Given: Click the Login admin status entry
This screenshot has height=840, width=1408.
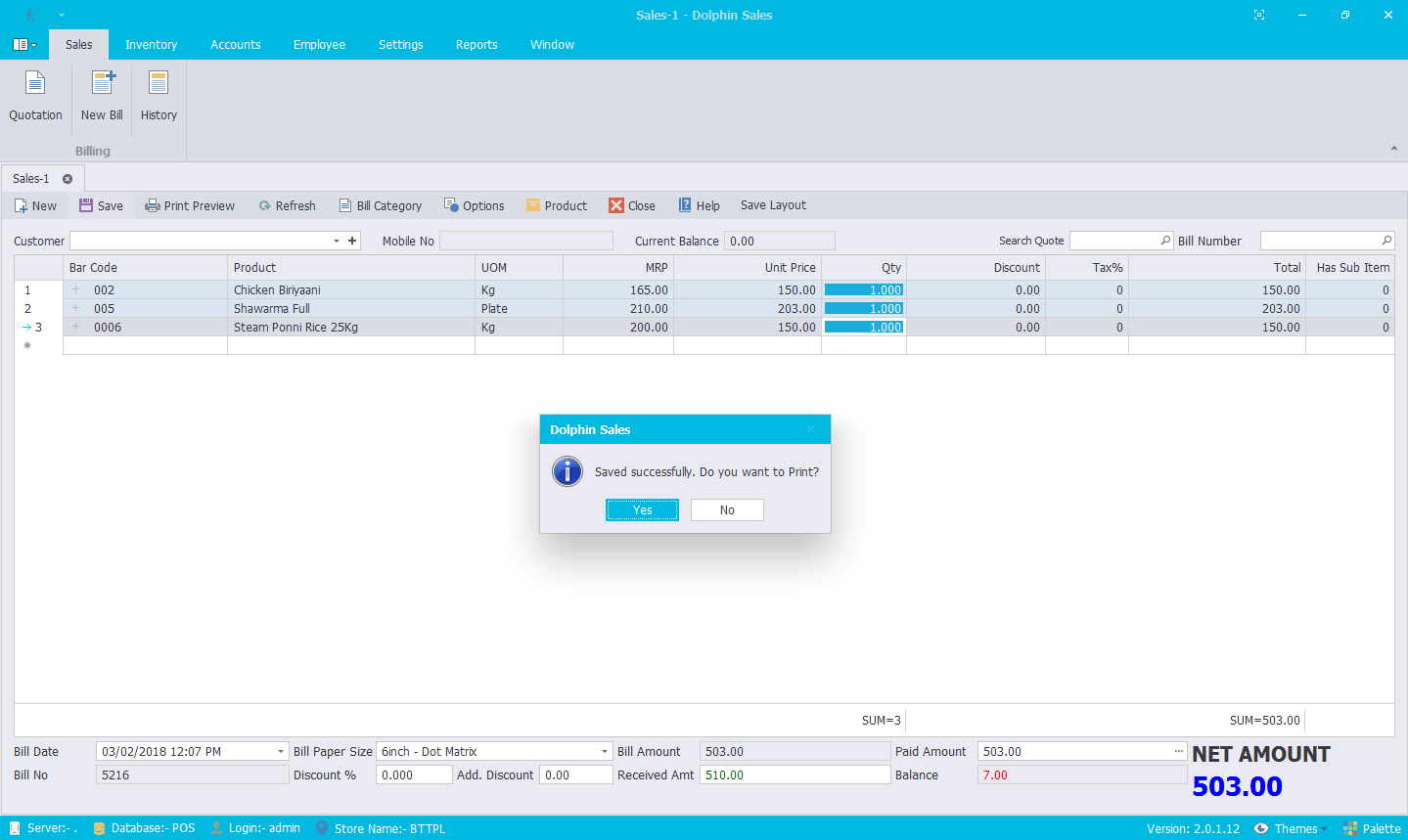Looking at the screenshot, I should click(255, 828).
